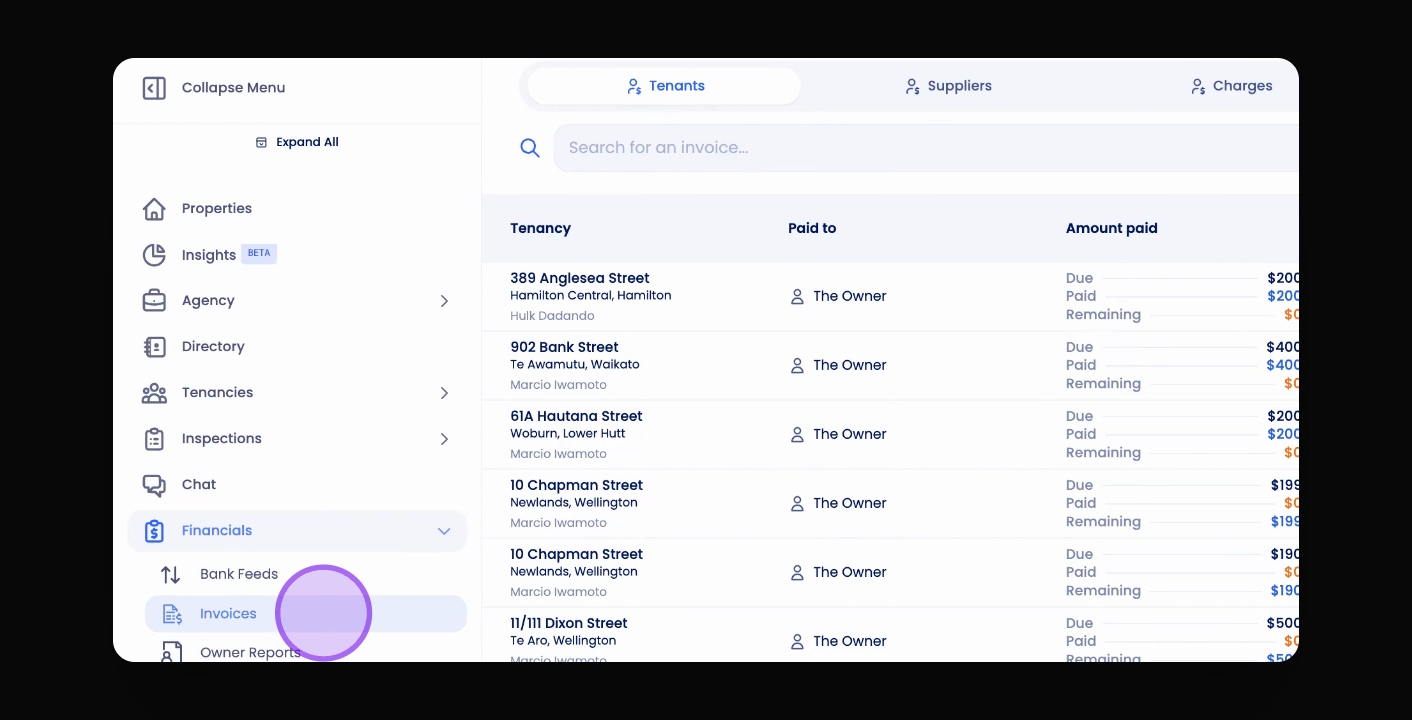Click the Collapse Menu sidebar icon
The image size is (1412, 720).
point(154,88)
